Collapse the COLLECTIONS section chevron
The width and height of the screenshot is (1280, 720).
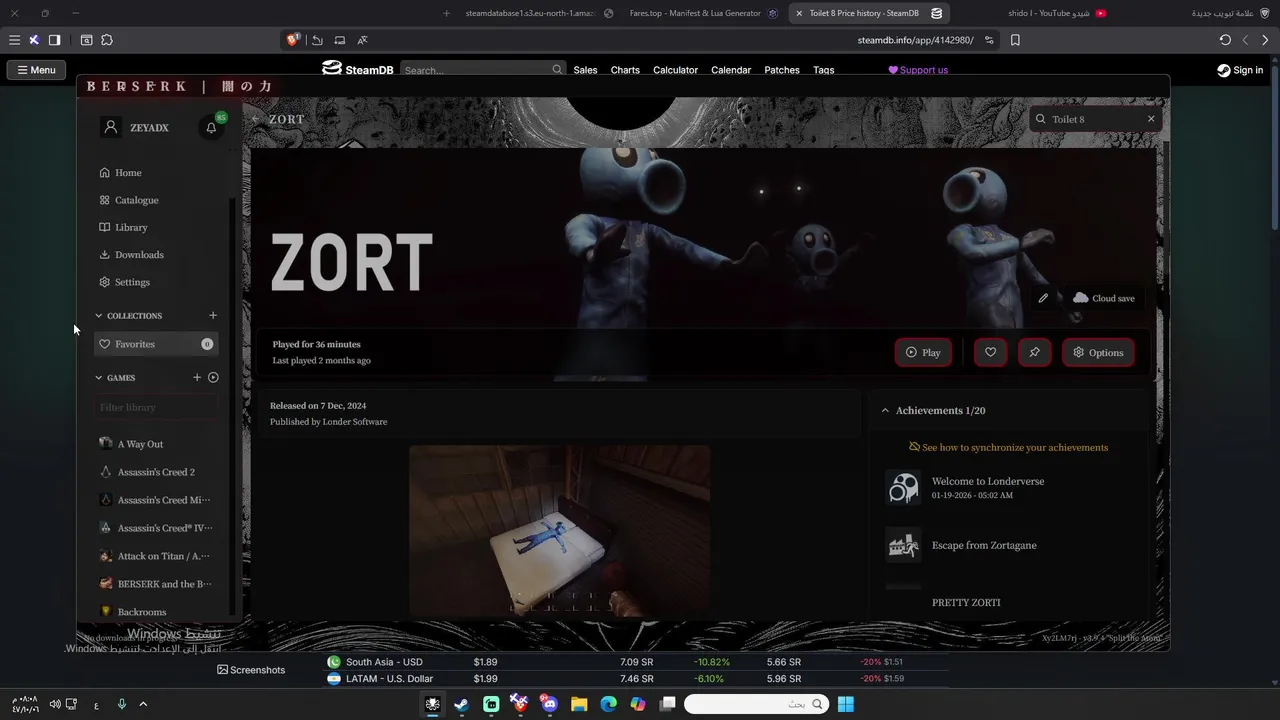click(99, 316)
